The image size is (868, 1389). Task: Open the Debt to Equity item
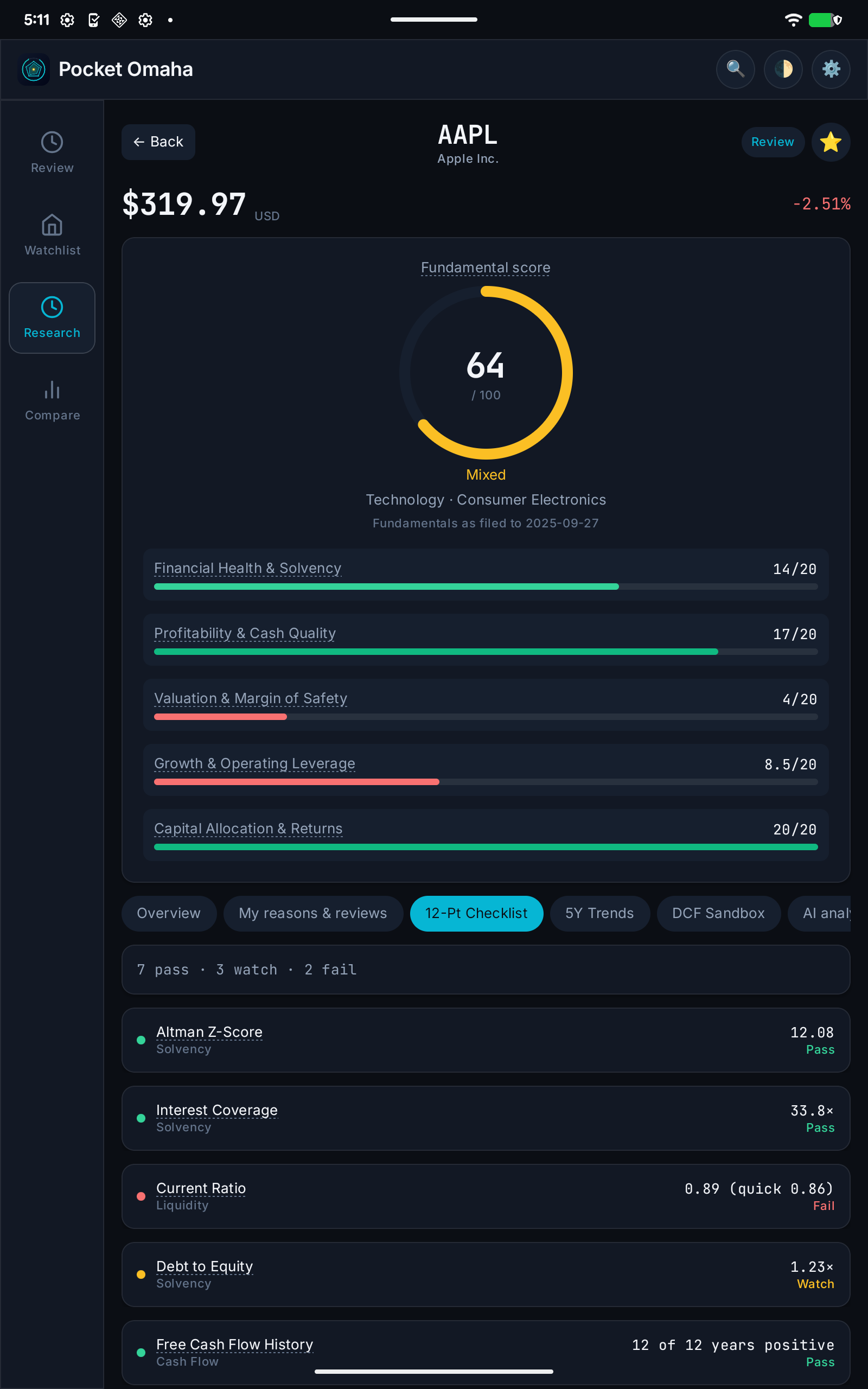(486, 1274)
